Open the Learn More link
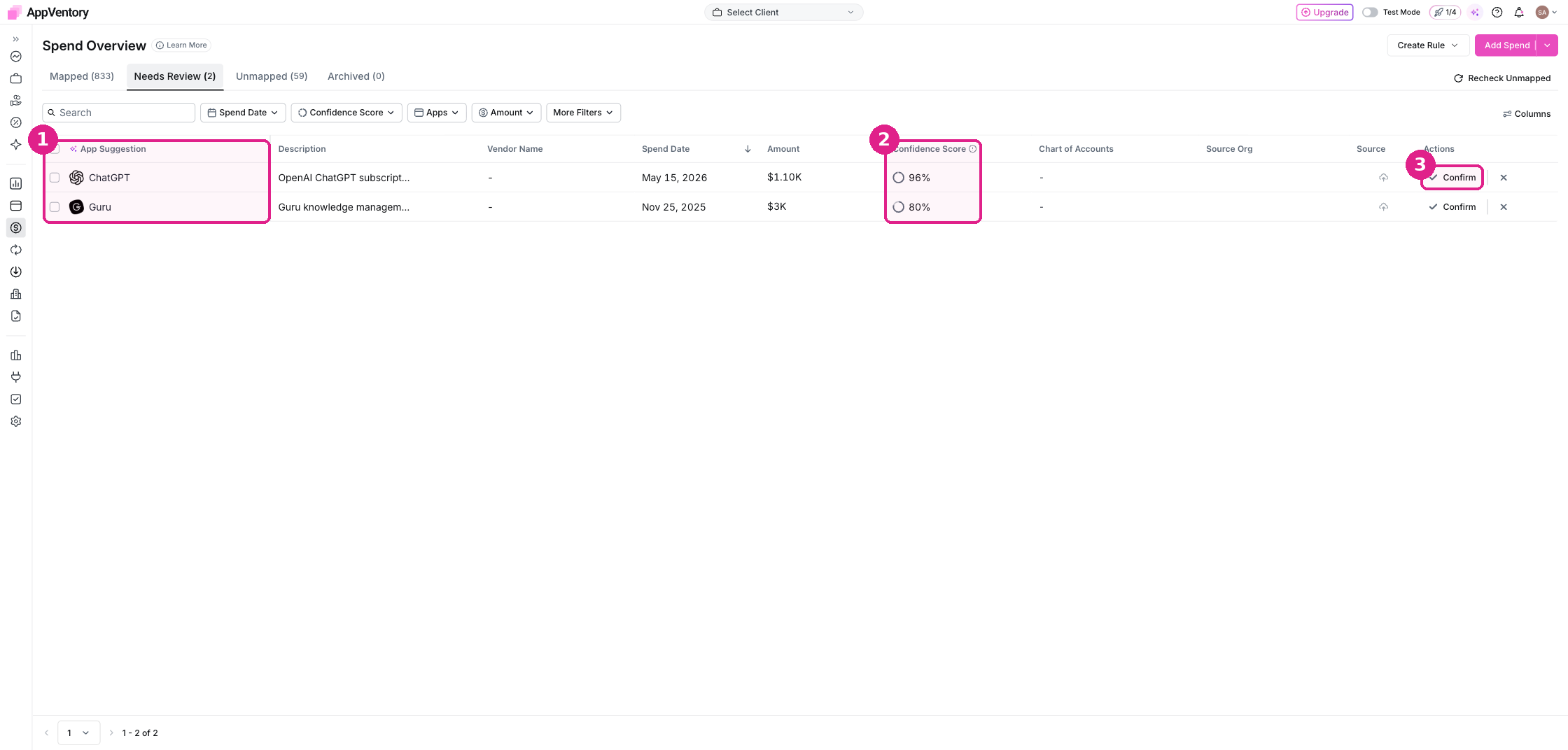Viewport: 1568px width, 750px height. [181, 45]
